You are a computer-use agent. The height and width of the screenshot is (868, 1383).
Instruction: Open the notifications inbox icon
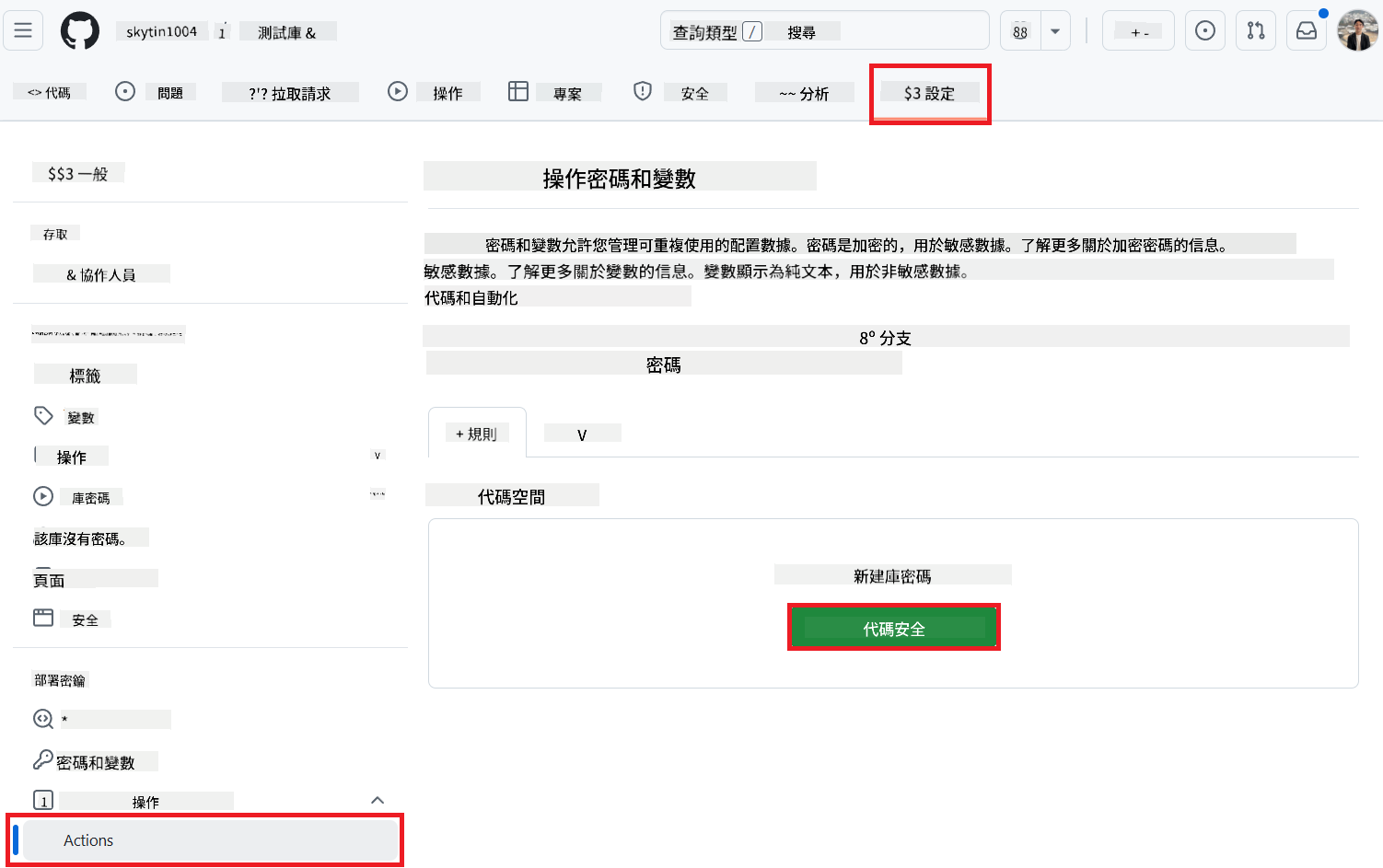click(1307, 30)
